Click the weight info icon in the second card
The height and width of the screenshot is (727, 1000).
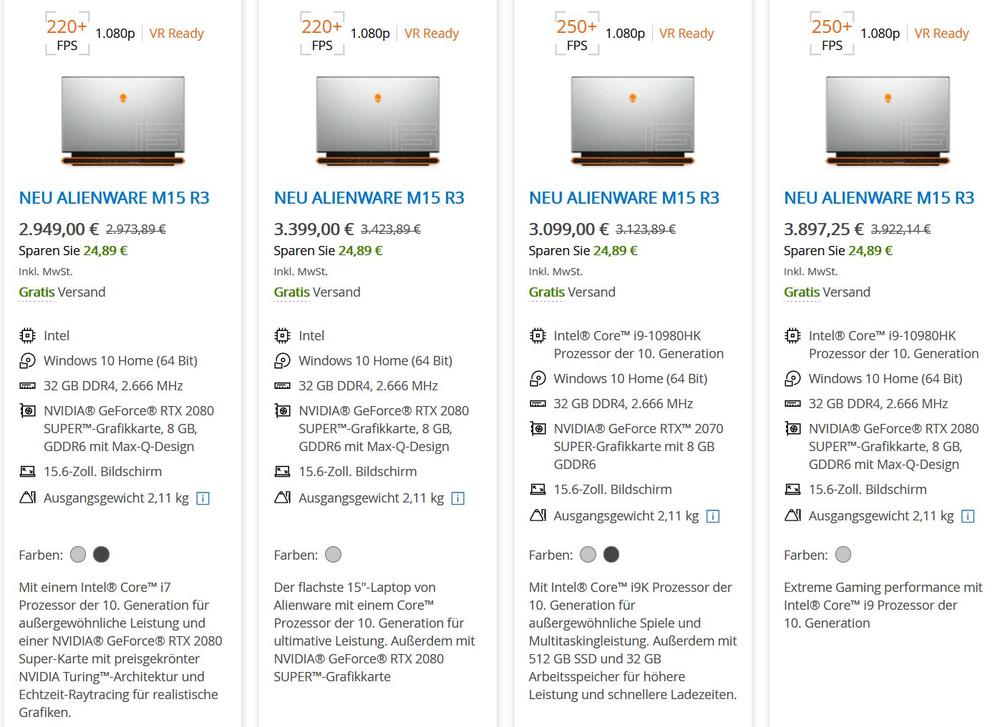tap(458, 498)
